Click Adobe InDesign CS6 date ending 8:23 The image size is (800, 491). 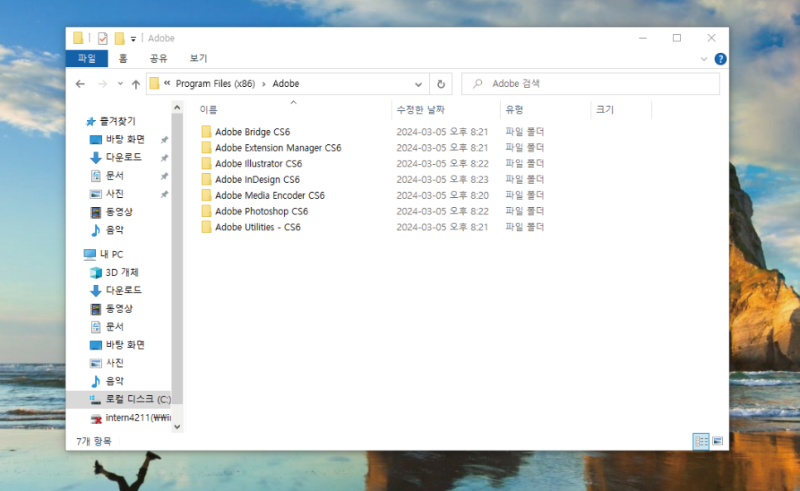click(442, 179)
